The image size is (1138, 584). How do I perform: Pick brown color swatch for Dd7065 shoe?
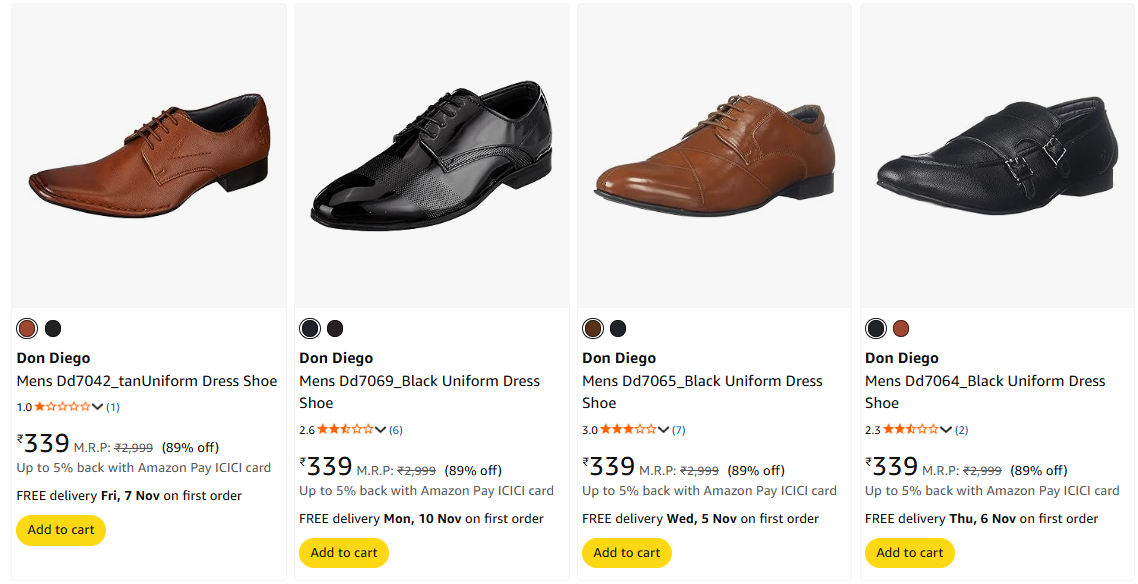[593, 328]
